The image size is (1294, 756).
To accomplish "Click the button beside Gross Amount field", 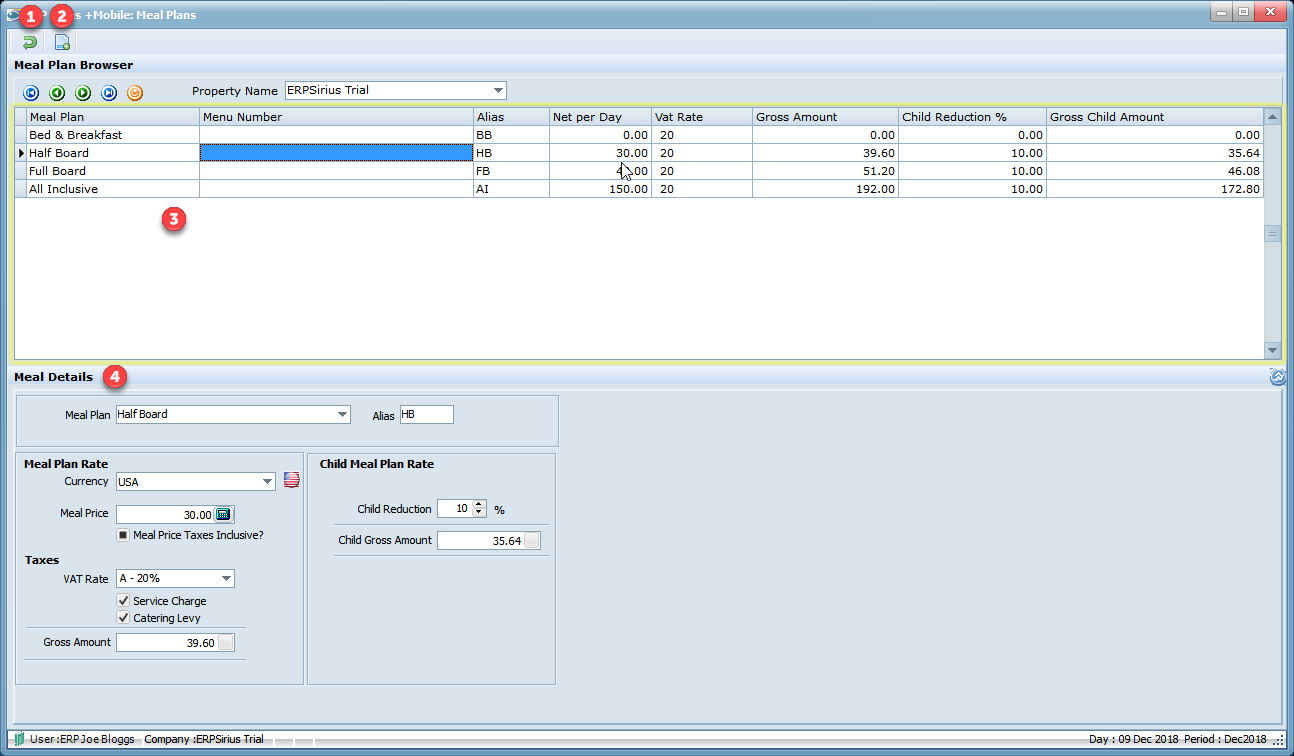I will 226,643.
